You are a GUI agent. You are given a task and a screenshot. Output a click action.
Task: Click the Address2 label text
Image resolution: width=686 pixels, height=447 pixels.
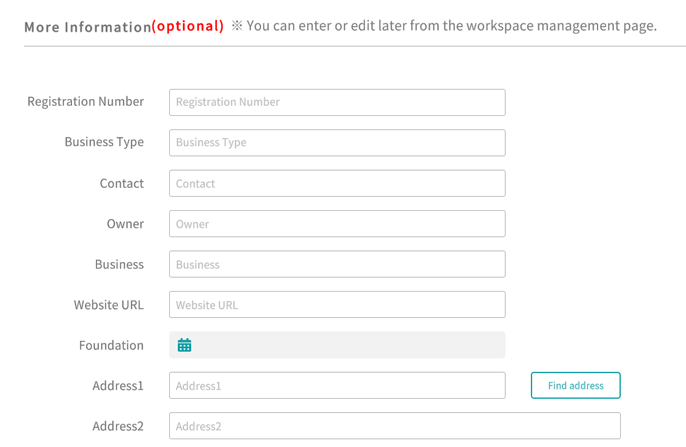(118, 426)
